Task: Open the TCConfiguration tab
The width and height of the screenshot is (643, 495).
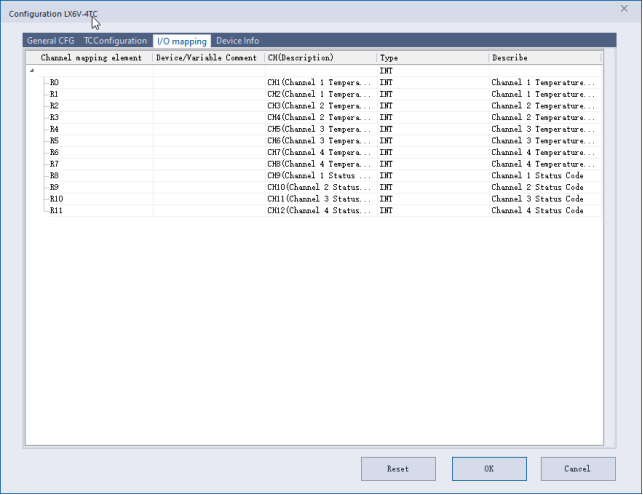Action: click(x=115, y=41)
